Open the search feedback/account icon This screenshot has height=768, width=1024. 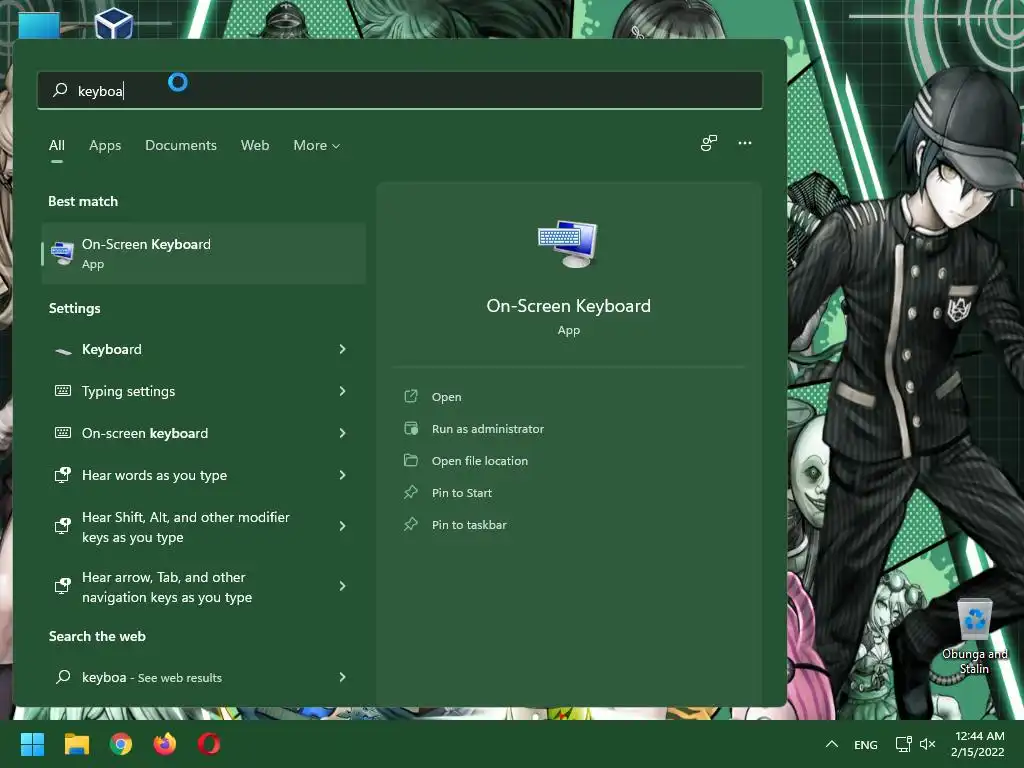click(x=709, y=143)
